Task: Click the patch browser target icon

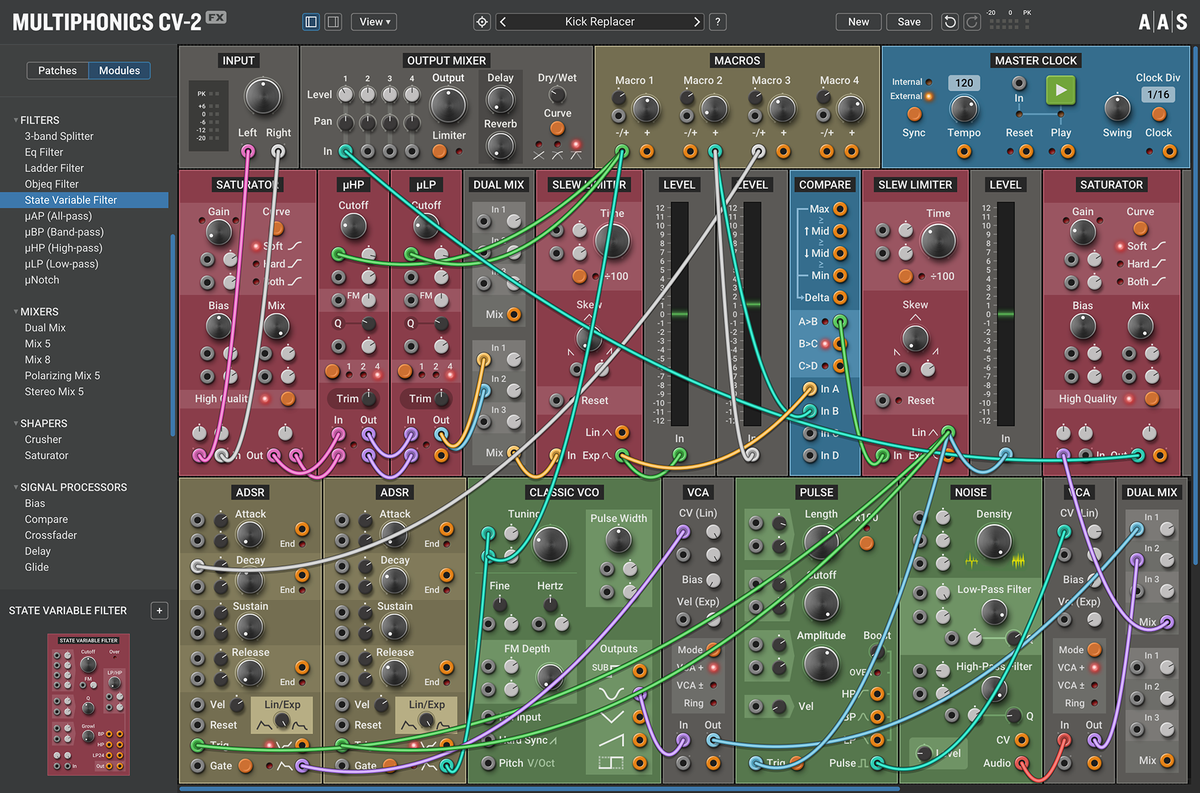Action: tap(481, 21)
